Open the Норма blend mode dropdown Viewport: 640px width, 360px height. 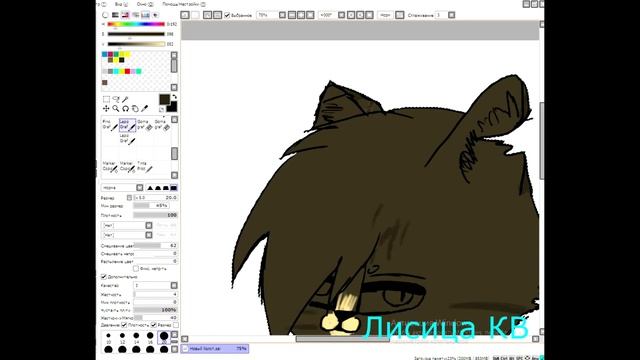(x=140, y=188)
